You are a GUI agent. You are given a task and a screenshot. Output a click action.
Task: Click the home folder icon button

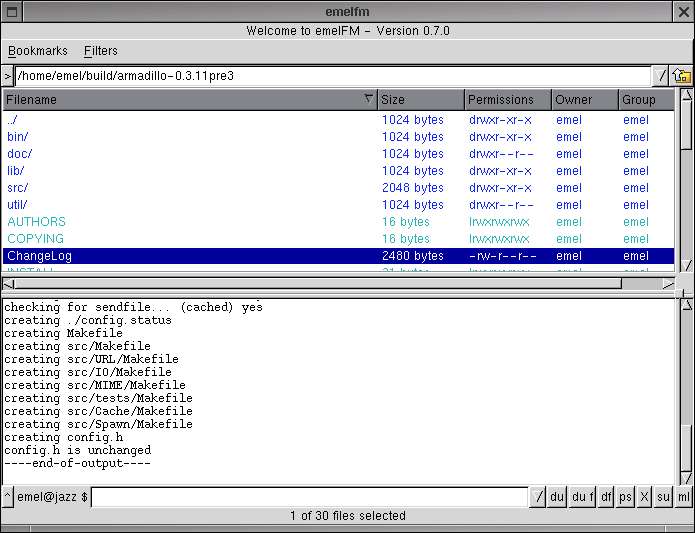coord(682,76)
